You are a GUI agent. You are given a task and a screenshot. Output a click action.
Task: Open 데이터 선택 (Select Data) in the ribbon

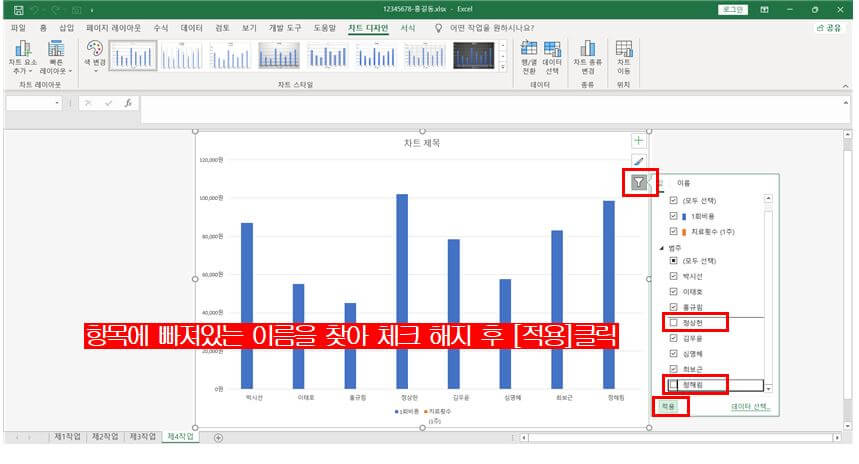[552, 57]
